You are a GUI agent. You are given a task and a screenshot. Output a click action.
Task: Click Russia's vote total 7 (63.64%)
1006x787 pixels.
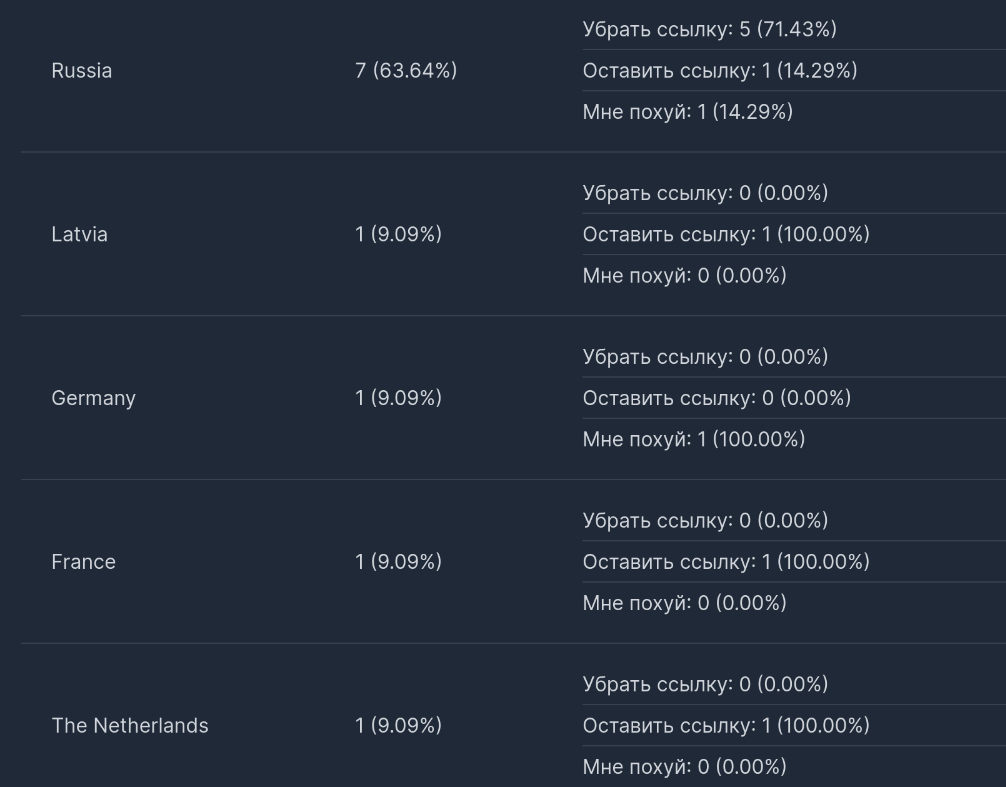(x=405, y=71)
